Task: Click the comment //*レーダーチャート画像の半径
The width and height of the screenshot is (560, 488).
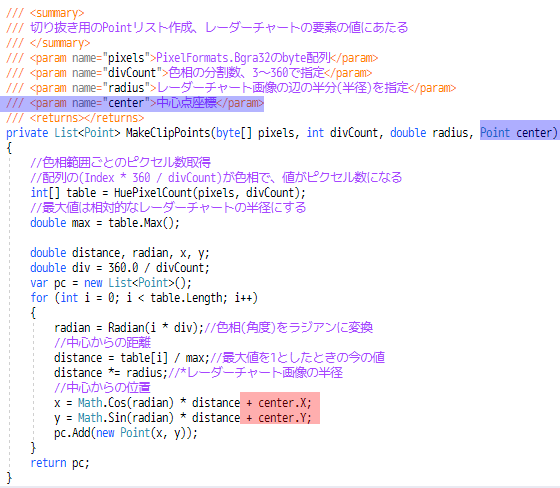Action: 255,373
